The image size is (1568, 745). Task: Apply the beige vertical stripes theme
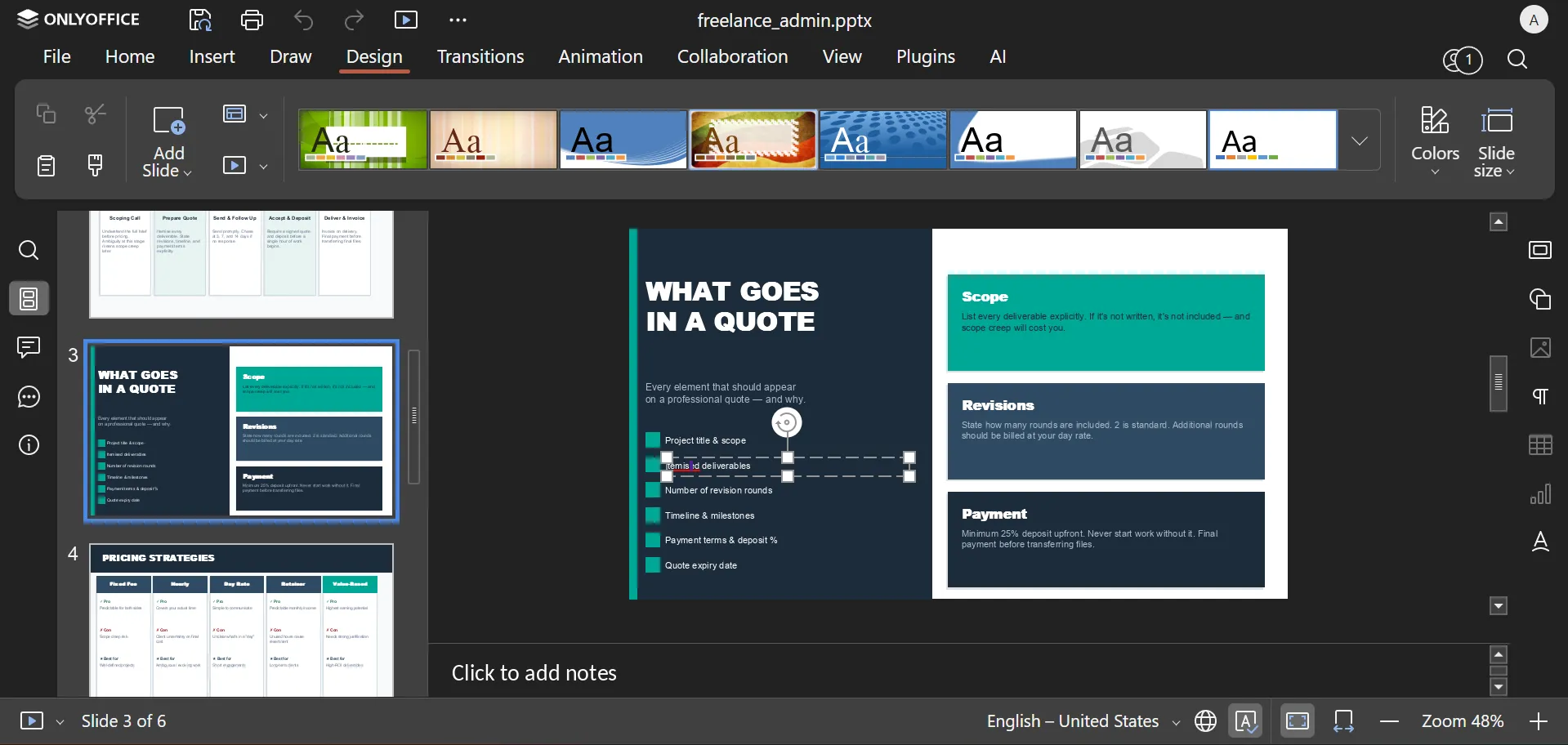point(493,141)
